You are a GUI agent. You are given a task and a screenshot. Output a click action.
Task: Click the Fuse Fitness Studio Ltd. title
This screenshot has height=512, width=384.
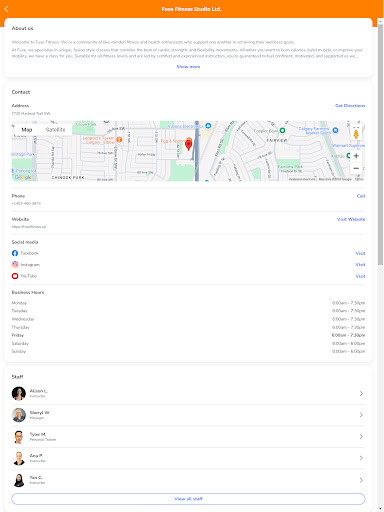click(191, 9)
